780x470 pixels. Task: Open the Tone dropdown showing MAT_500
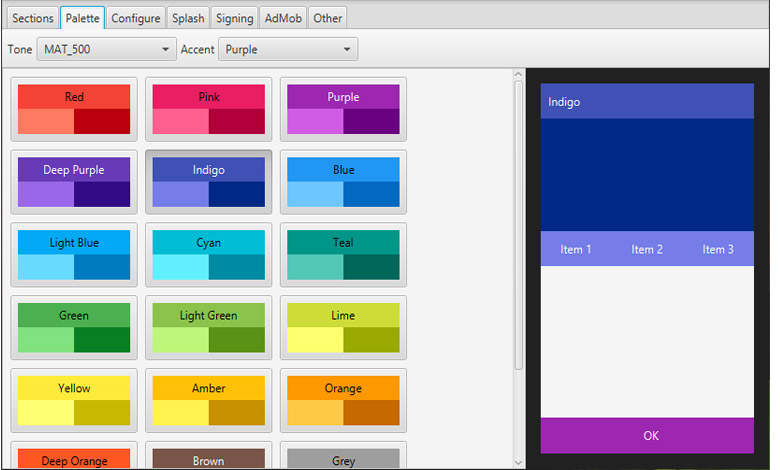(106, 49)
